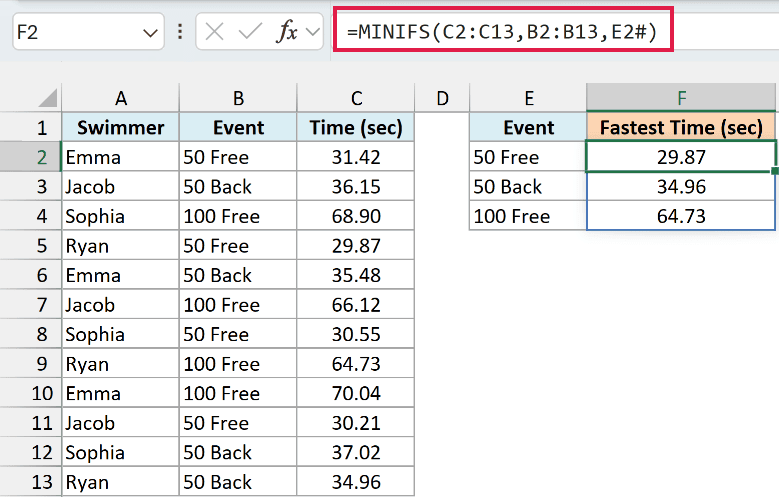Select cell with time 70.04

pos(356,394)
